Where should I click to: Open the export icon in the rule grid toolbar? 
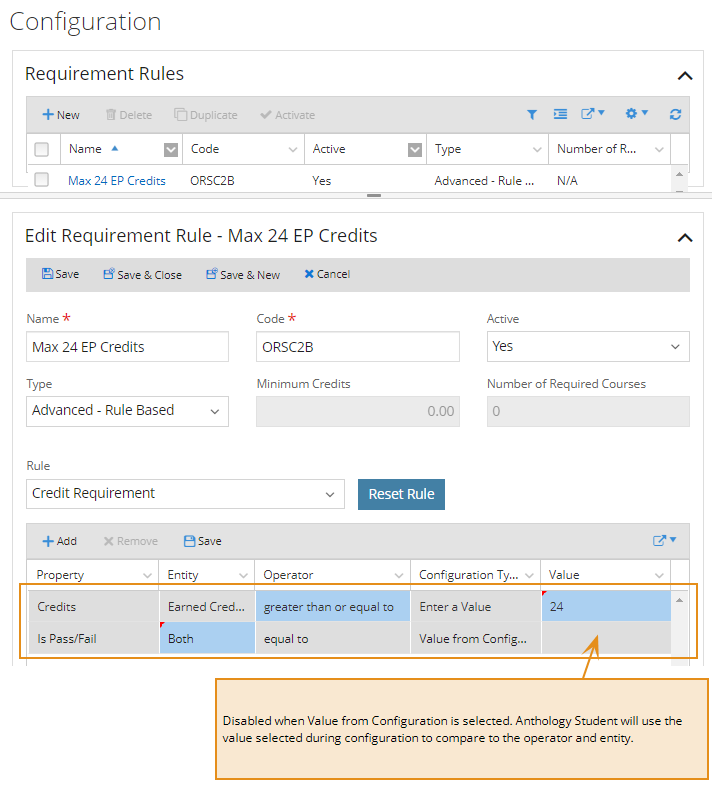click(664, 540)
